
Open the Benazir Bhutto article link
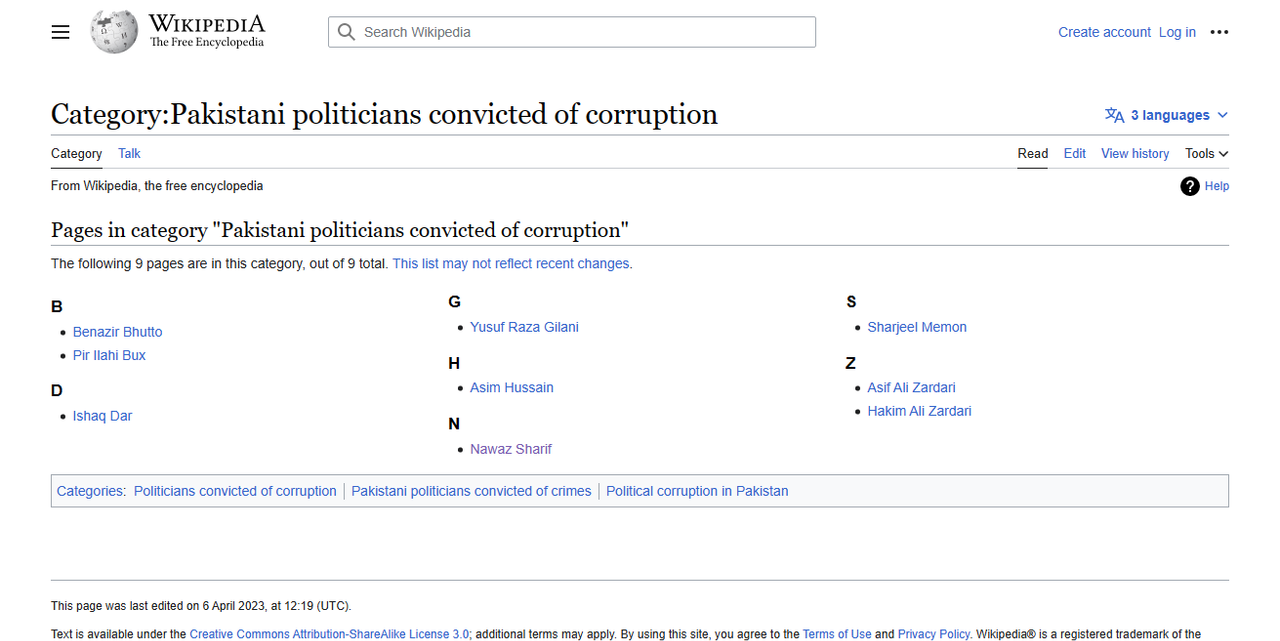tap(117, 332)
